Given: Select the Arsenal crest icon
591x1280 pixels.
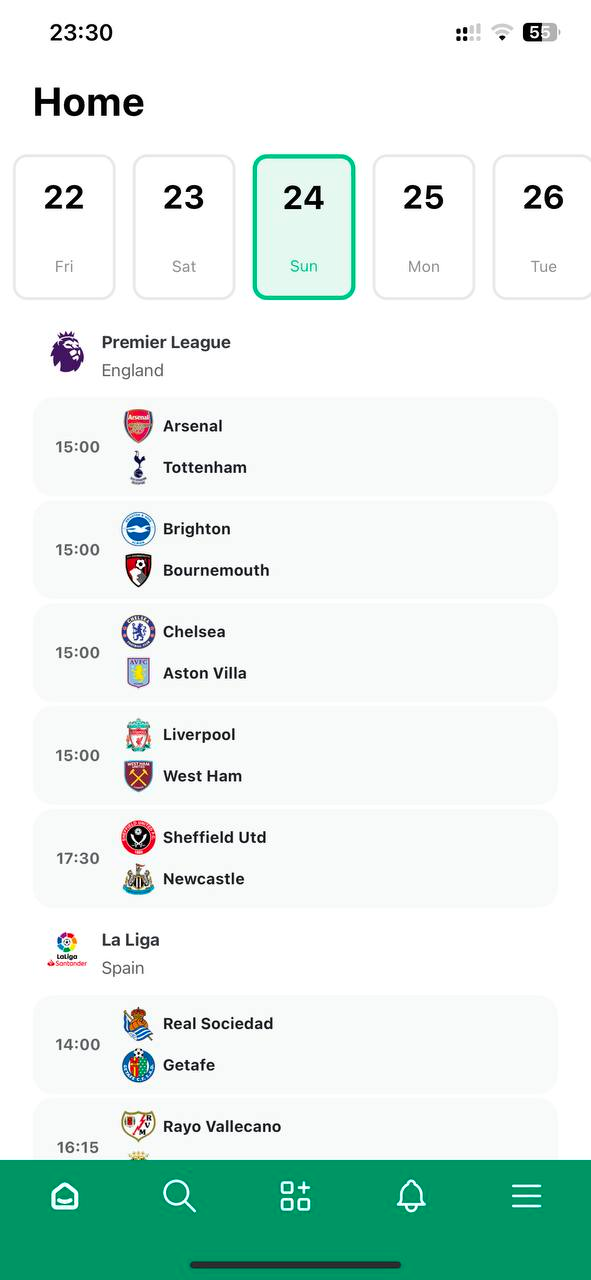Looking at the screenshot, I should click(138, 425).
